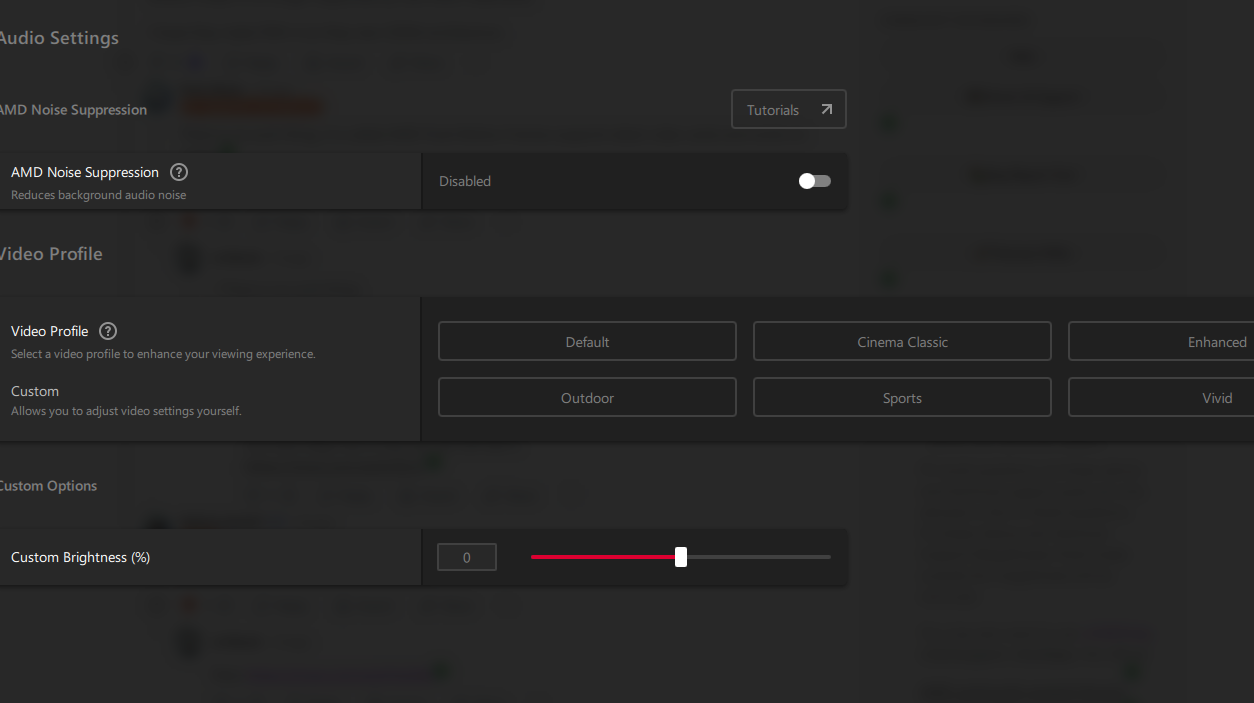This screenshot has height=703, width=1254.
Task: Click 'Reduces background audio noise' description
Action: (x=98, y=195)
